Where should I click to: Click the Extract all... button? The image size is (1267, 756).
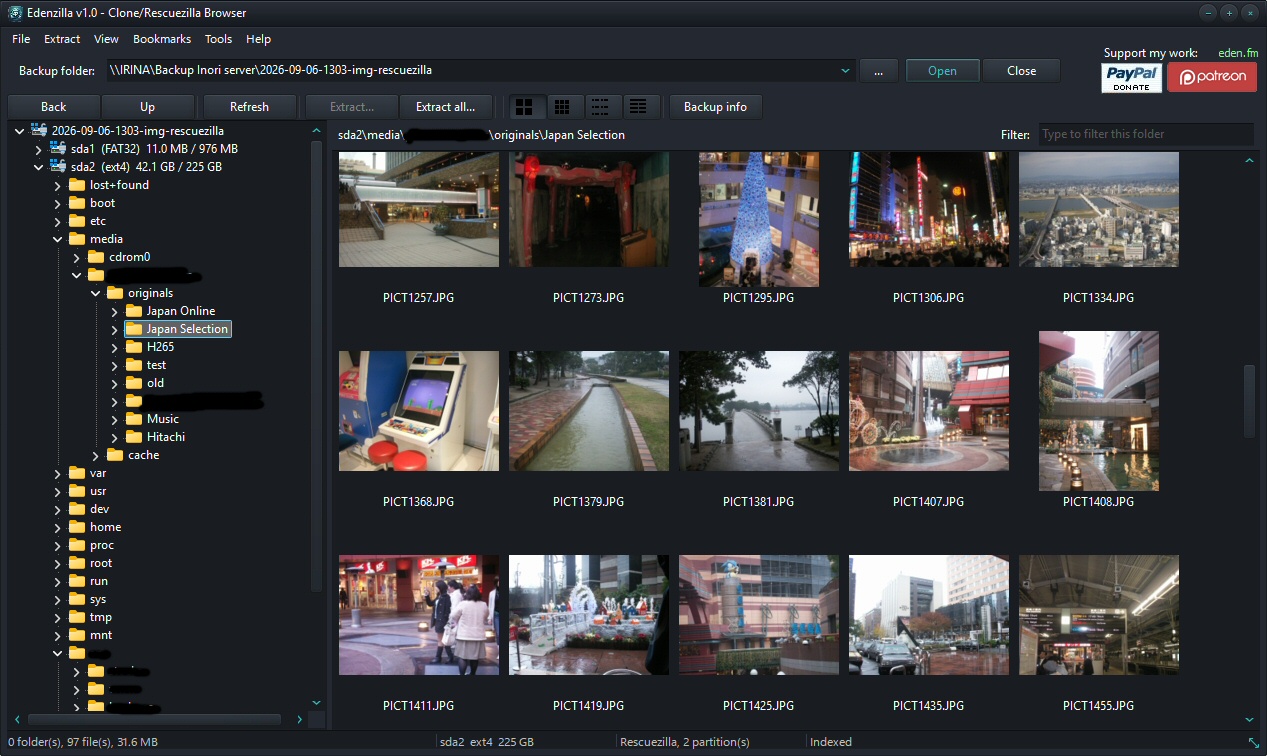click(x=445, y=107)
